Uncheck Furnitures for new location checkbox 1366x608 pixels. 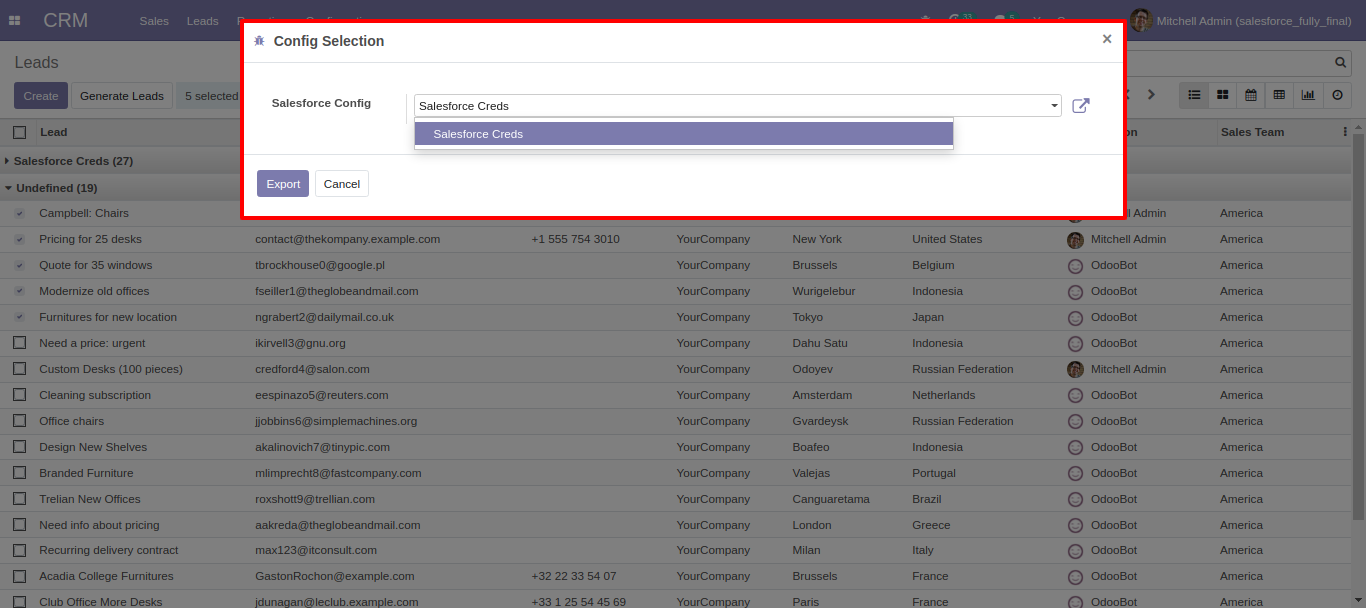(20, 317)
